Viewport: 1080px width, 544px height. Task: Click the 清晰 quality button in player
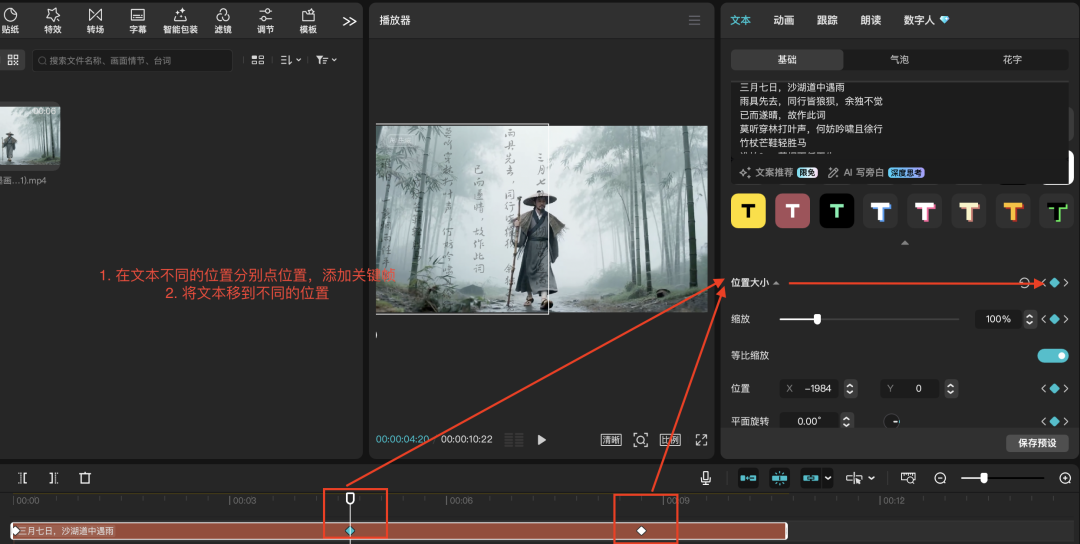pos(611,439)
